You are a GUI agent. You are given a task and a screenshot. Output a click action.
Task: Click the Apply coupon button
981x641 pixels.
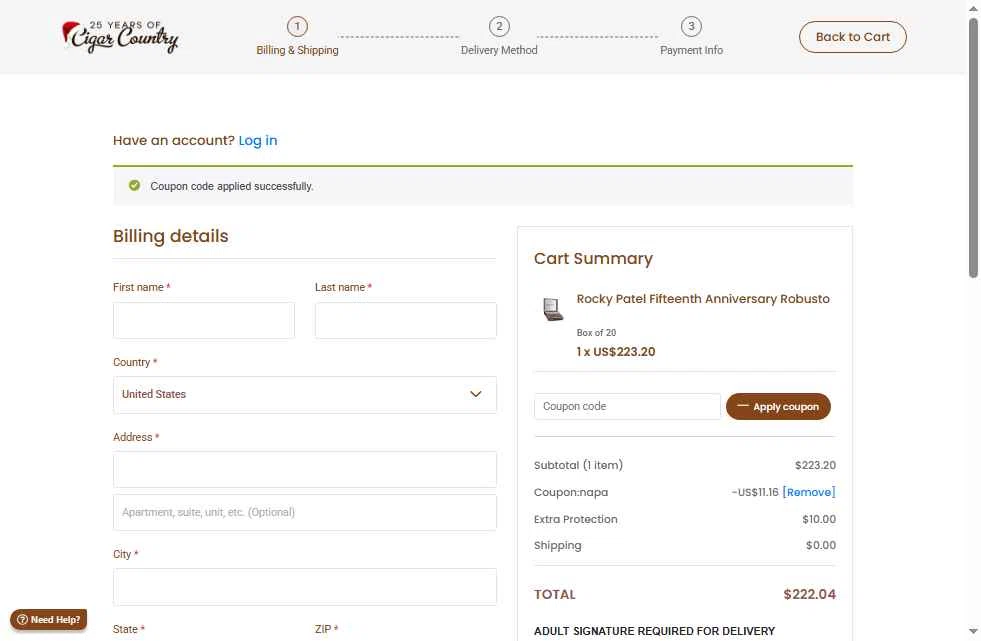[x=778, y=406]
